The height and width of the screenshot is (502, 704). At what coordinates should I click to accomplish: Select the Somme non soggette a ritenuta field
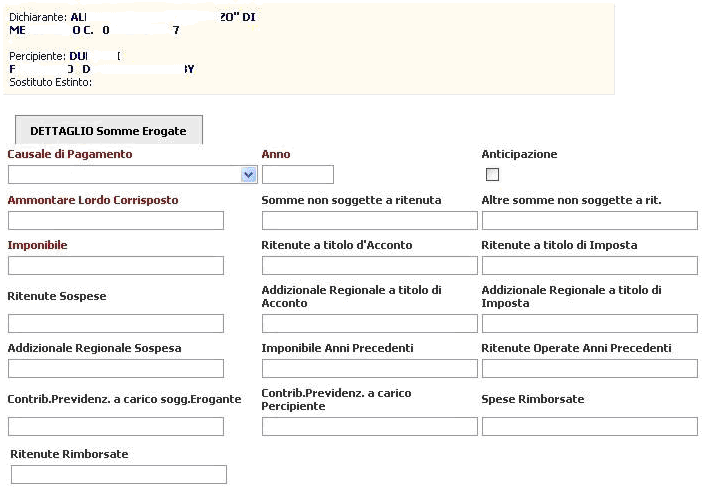(x=370, y=221)
